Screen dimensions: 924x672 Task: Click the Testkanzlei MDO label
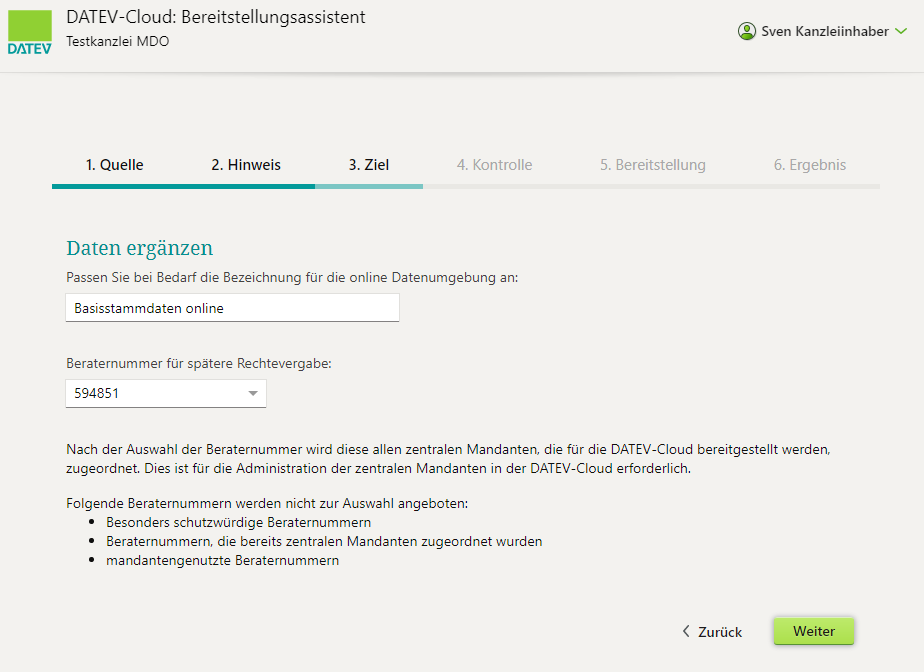[117, 41]
